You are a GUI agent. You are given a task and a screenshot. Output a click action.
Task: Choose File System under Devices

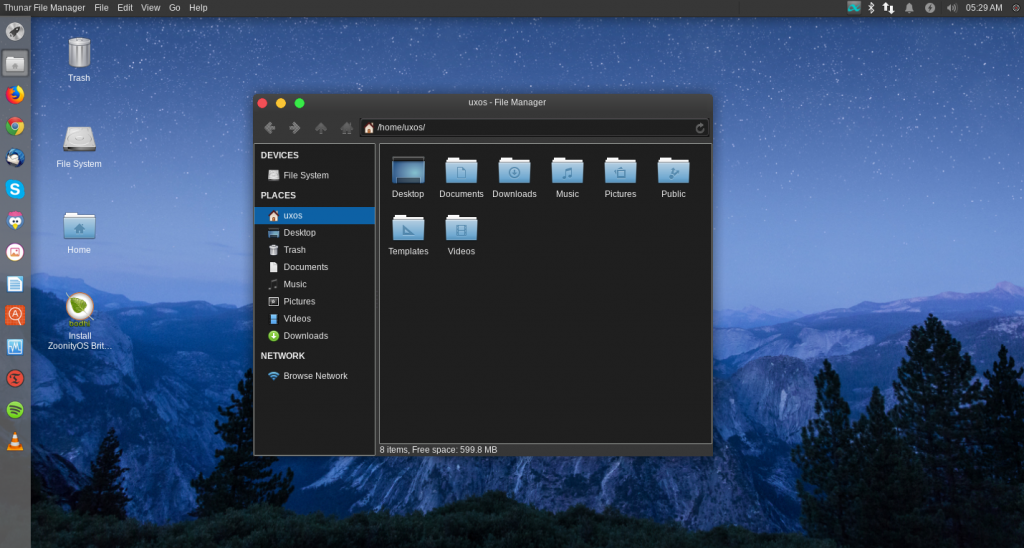coord(305,175)
